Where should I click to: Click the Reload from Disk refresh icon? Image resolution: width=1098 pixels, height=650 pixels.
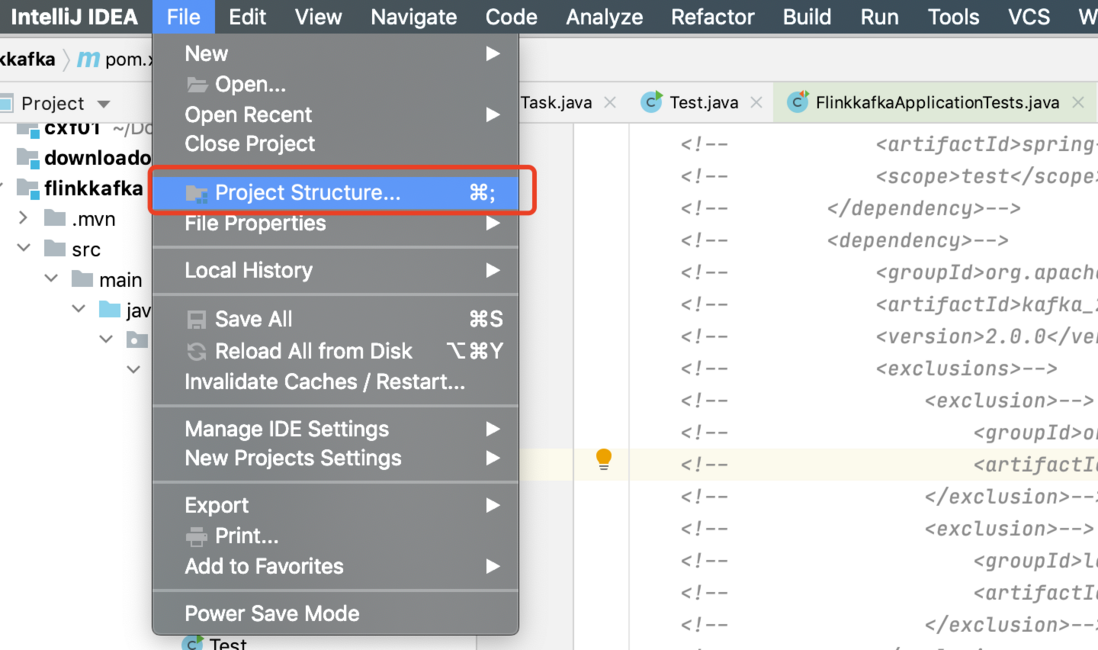[x=197, y=352]
